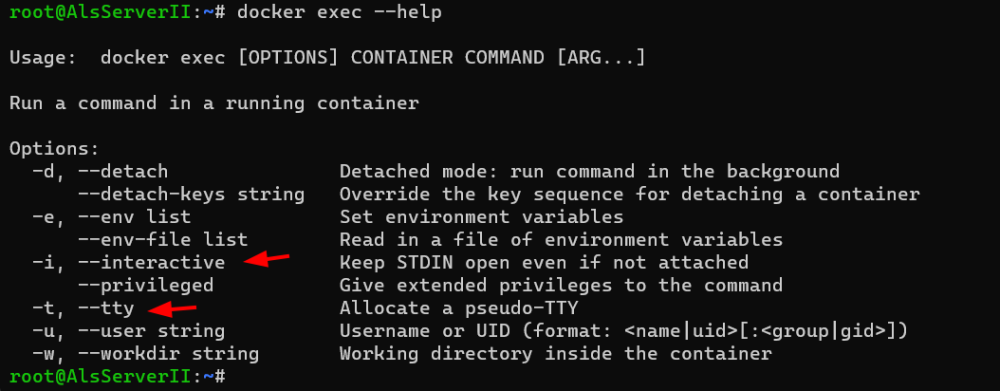Click the -u, --user string option
Image resolution: width=1000 pixels, height=391 pixels.
pos(129,331)
